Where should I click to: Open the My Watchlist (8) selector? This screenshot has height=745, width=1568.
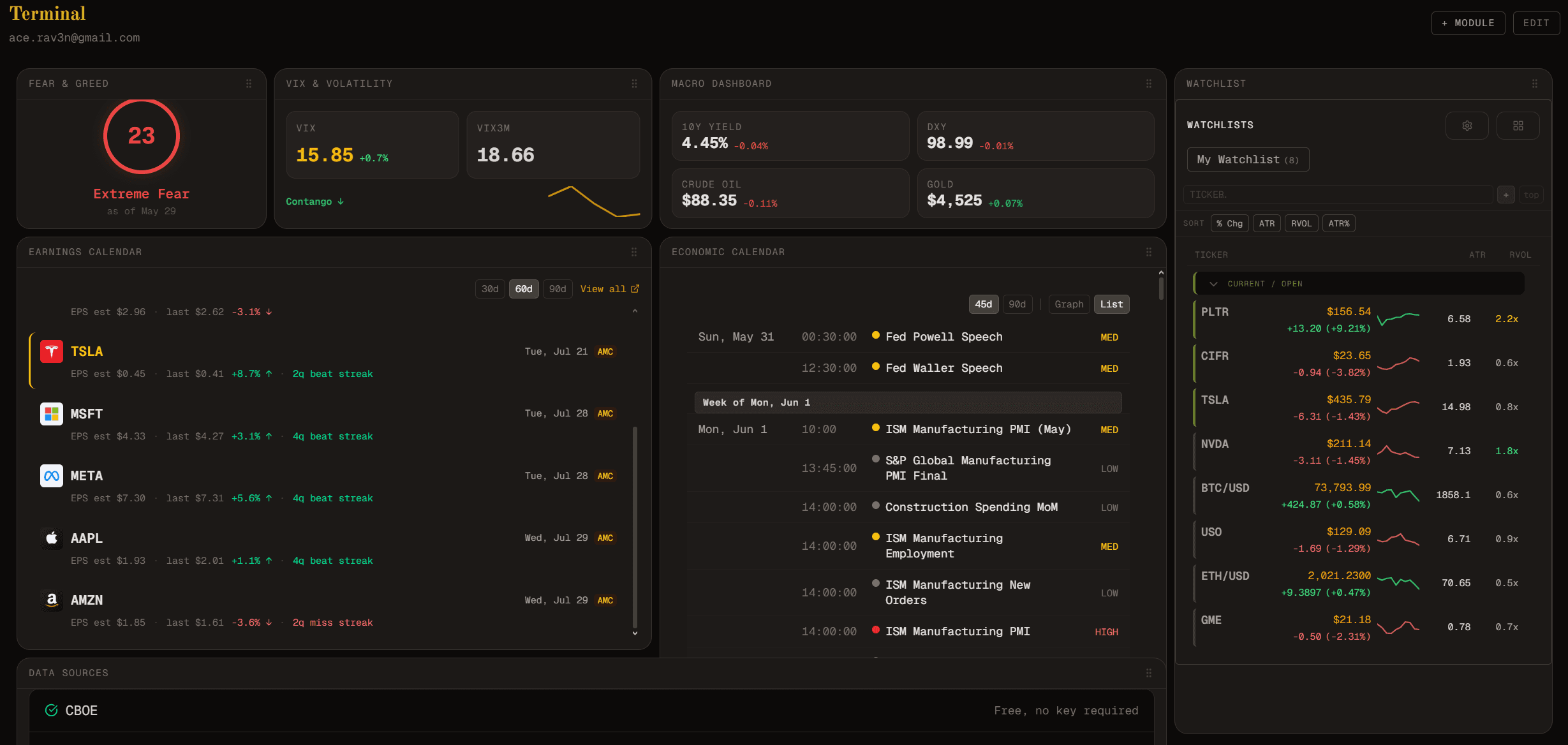coord(1248,159)
